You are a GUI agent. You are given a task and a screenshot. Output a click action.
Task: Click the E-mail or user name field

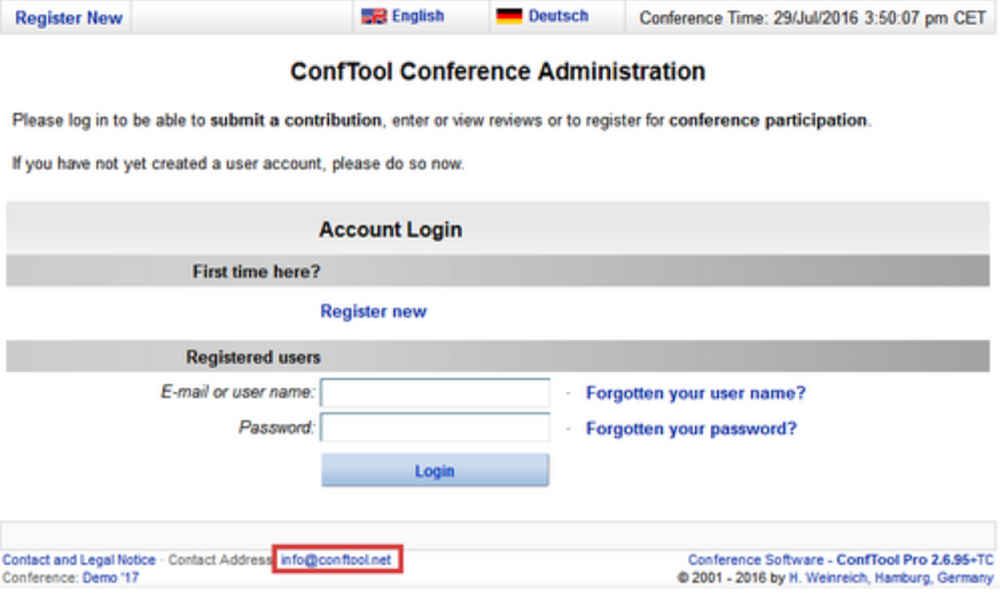pos(435,393)
